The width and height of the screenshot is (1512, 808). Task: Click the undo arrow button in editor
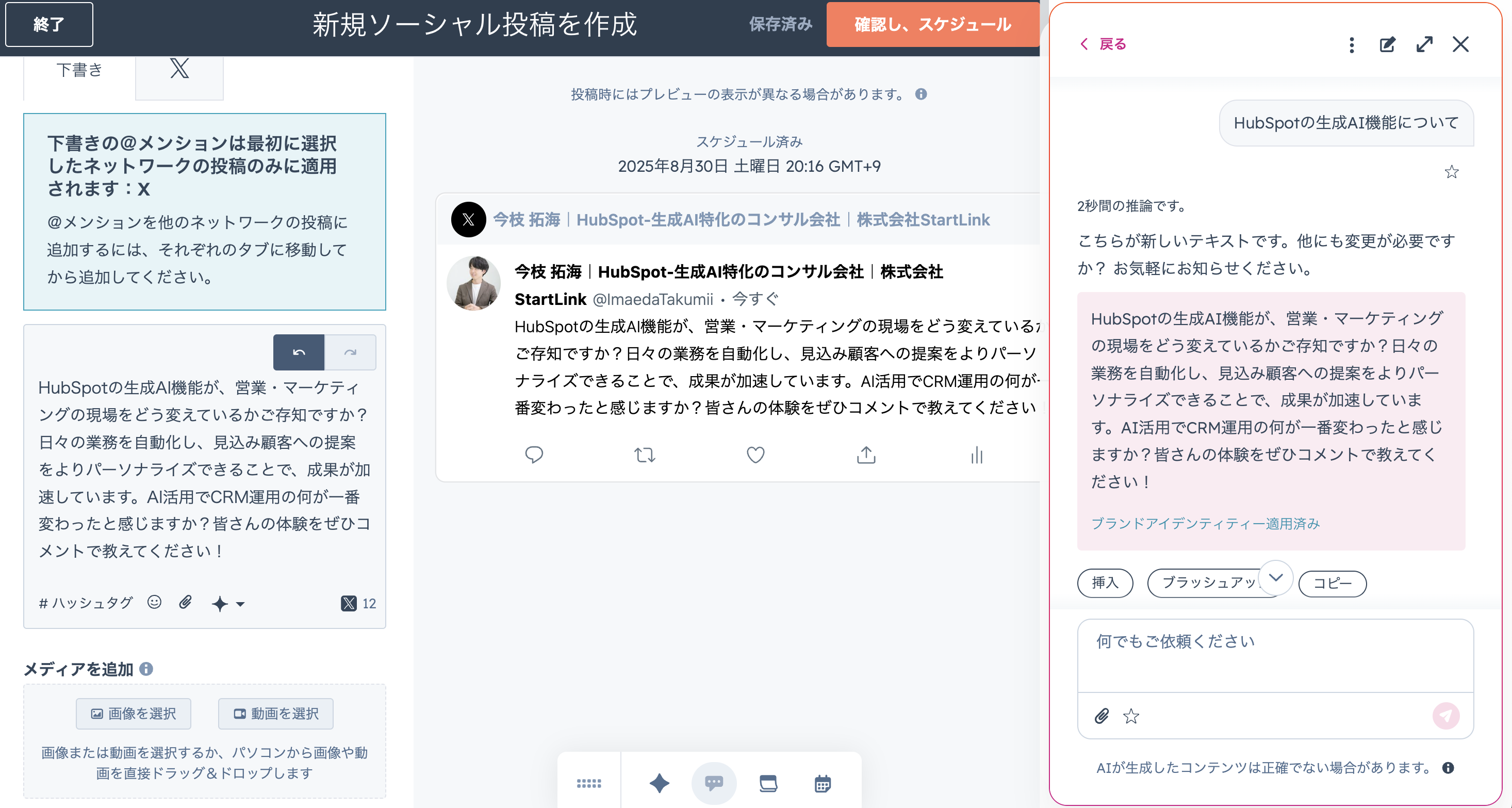click(298, 352)
